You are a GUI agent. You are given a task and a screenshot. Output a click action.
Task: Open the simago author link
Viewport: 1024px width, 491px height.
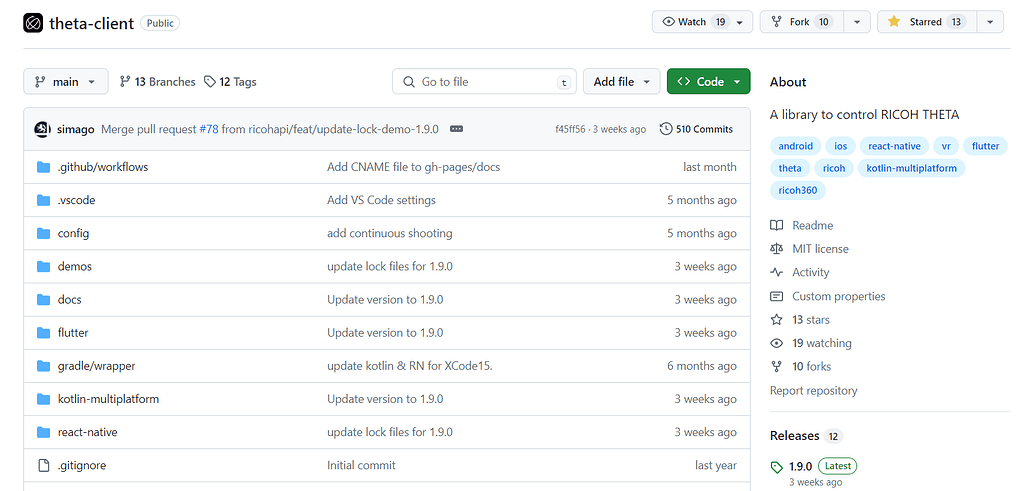tap(76, 129)
